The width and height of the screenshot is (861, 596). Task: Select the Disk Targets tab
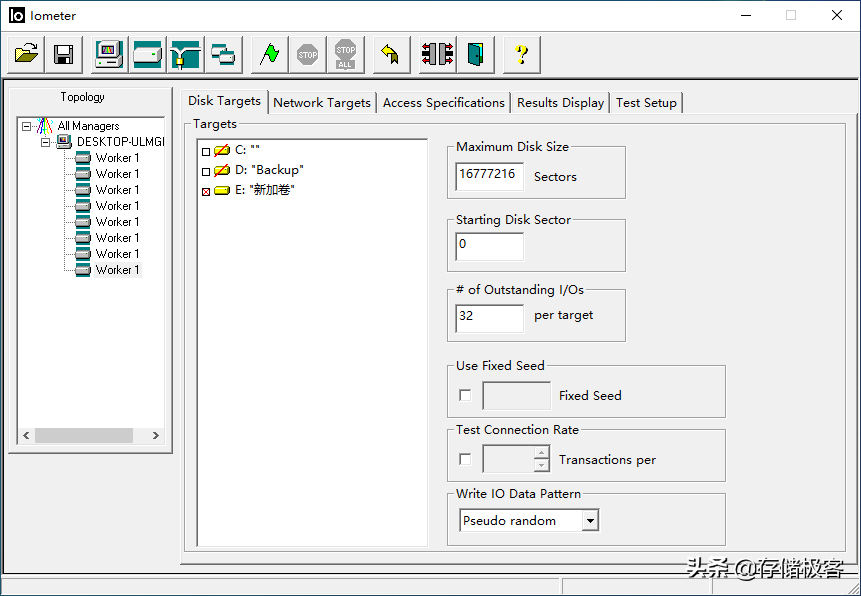click(224, 101)
